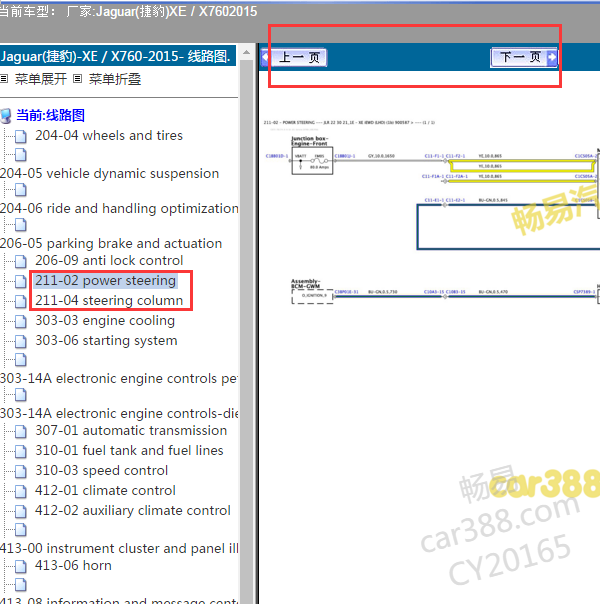Click the 菜单展开 list icon
600x604 pixels.
(x=4, y=79)
